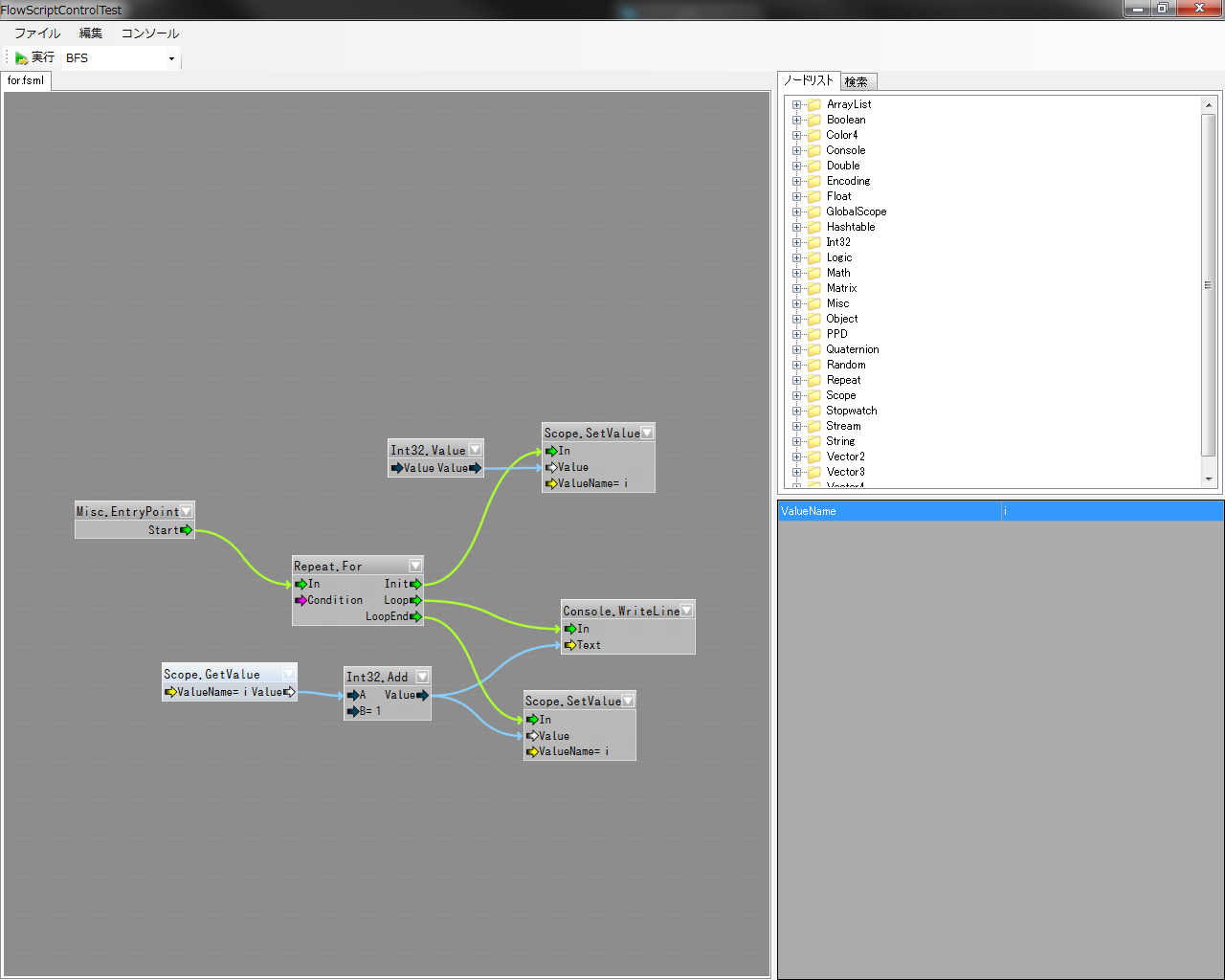Click the Text input port on Console.WriteLine
Viewport: 1225px width, 980px height.
(x=570, y=646)
